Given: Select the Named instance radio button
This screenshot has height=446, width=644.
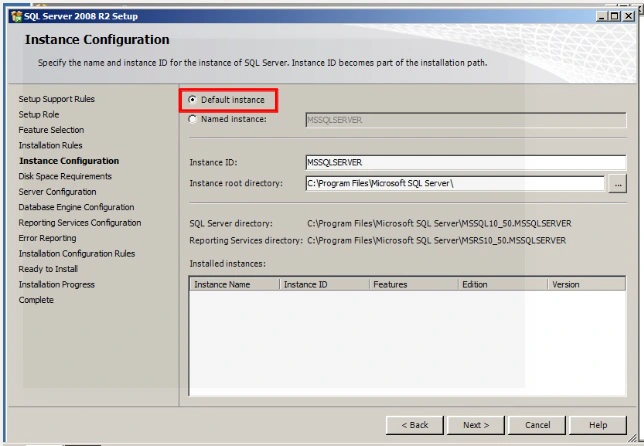Looking at the screenshot, I should (194, 120).
